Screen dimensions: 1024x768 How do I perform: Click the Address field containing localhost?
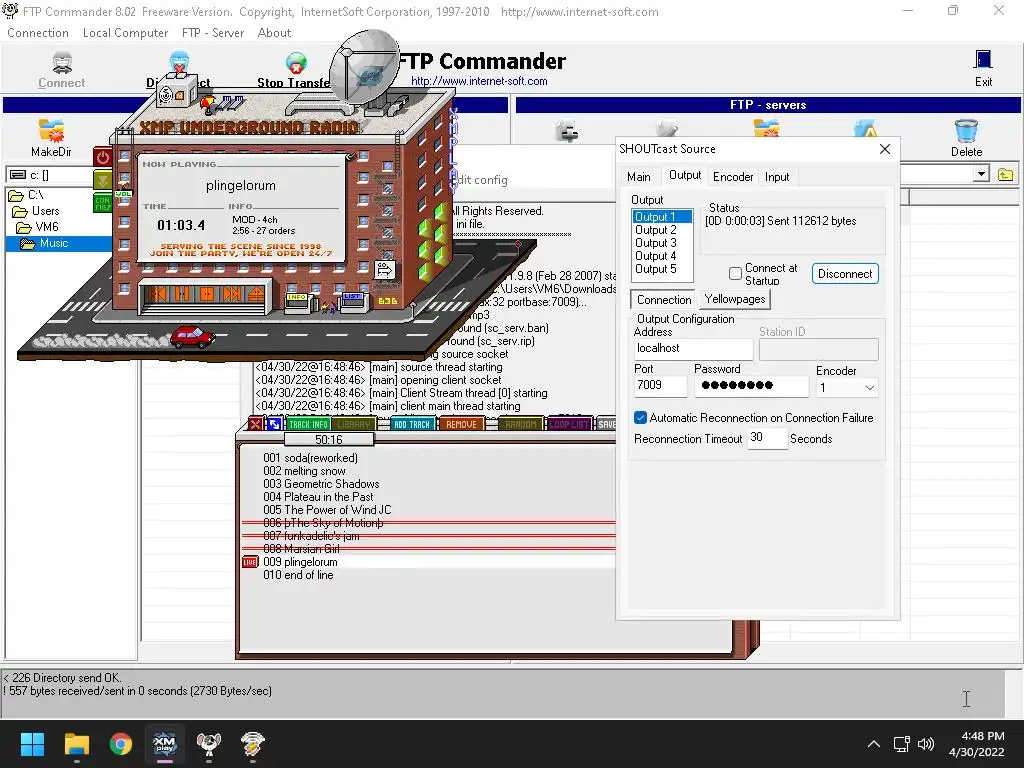coord(693,349)
